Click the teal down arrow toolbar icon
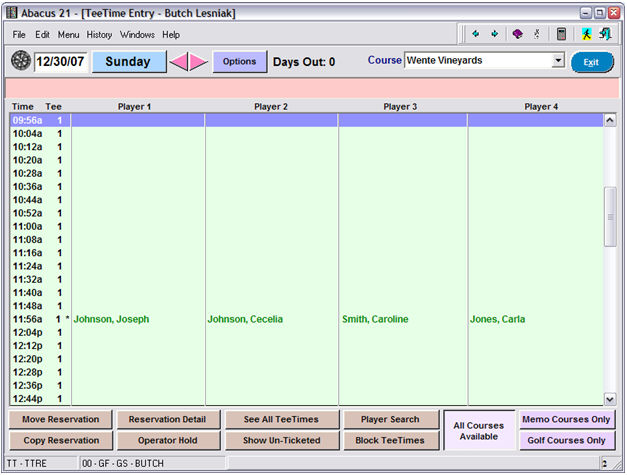 495,34
